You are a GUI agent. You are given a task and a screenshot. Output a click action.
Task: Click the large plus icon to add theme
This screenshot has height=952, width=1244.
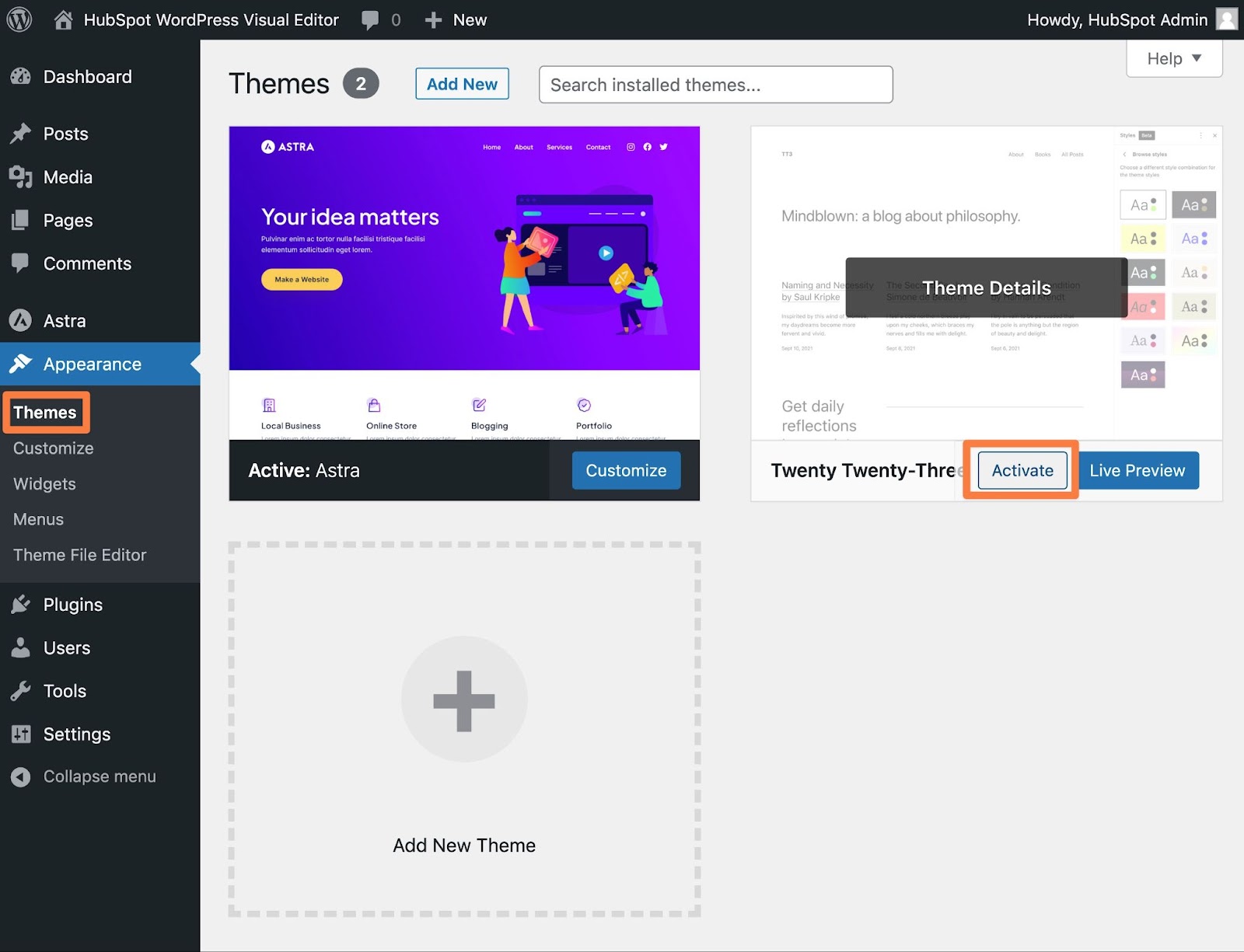464,700
